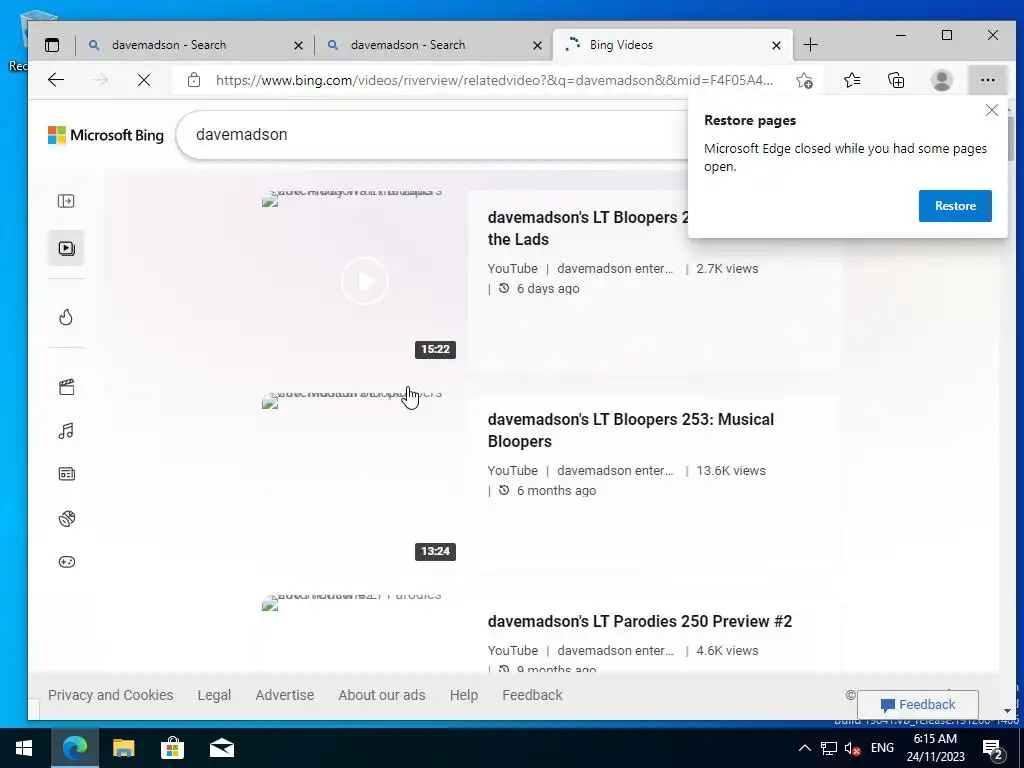This screenshot has width=1024, height=768.
Task: Open music note icon in sidebar
Action: 66,431
